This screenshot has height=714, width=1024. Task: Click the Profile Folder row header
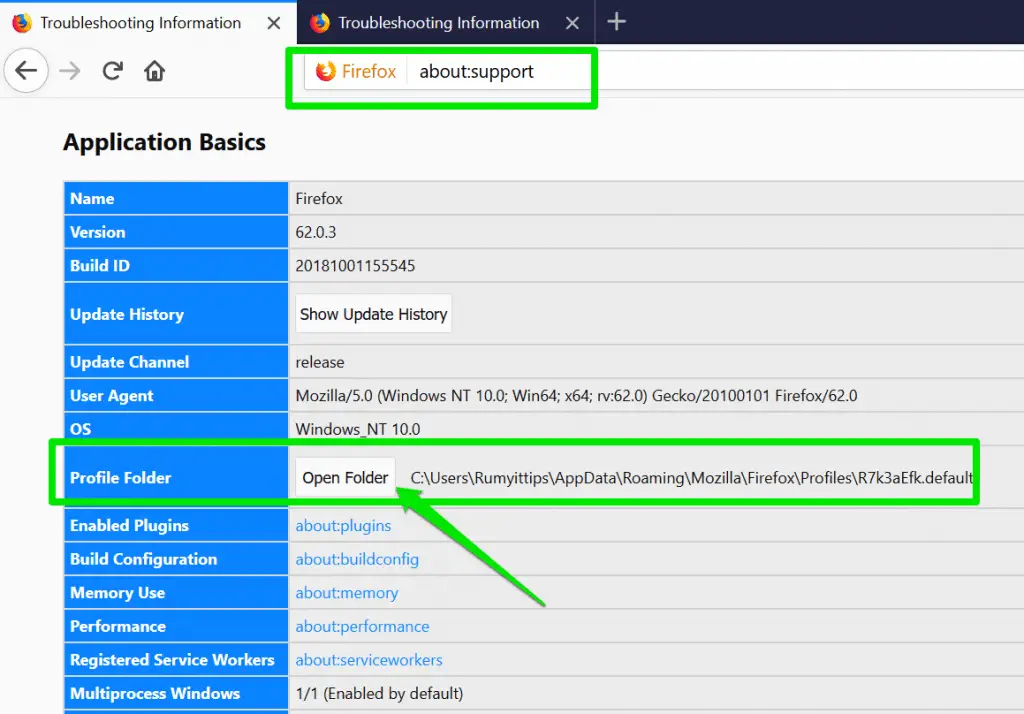pyautogui.click(x=176, y=478)
